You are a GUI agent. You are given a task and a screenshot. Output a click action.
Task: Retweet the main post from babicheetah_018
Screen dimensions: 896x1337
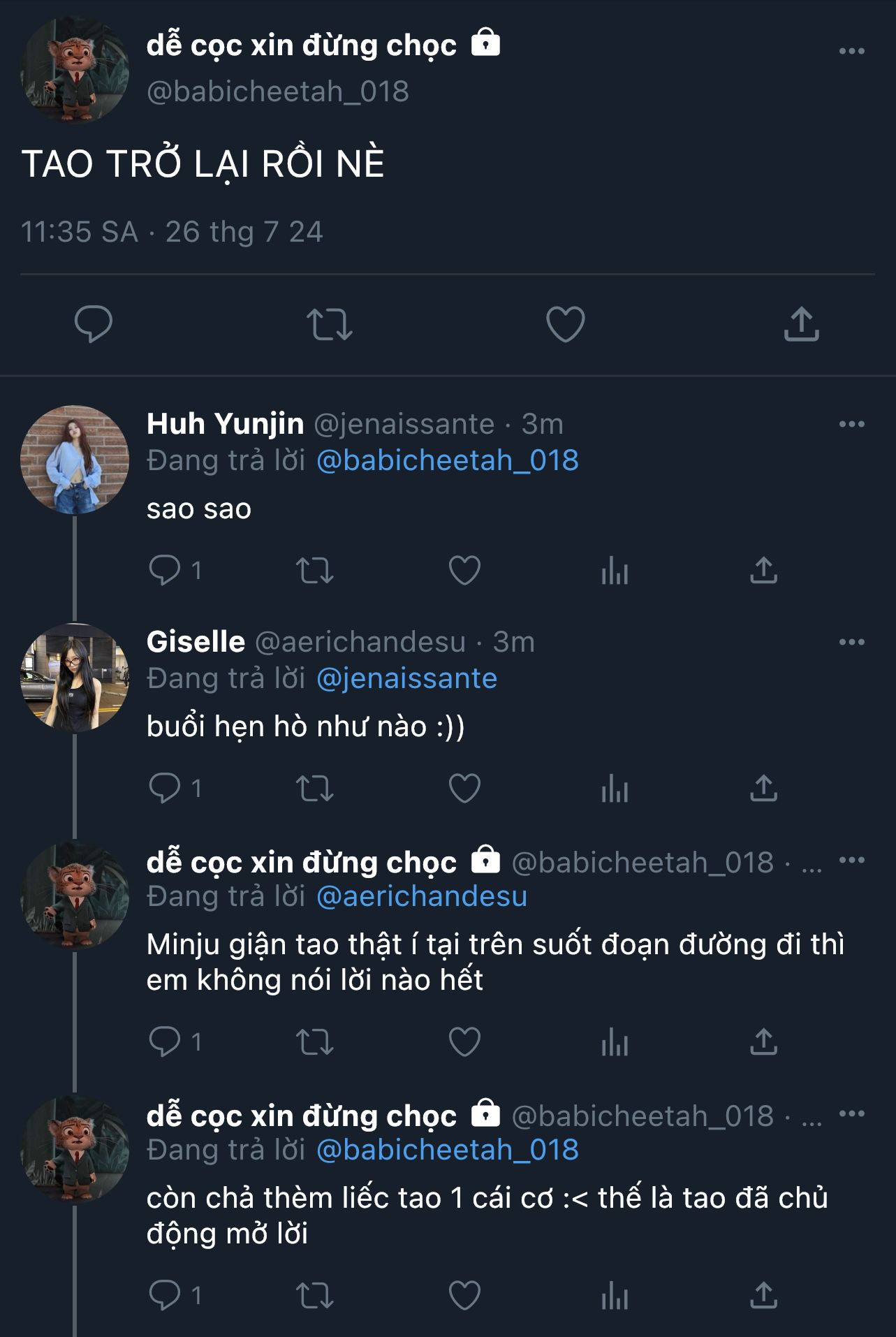coord(330,324)
